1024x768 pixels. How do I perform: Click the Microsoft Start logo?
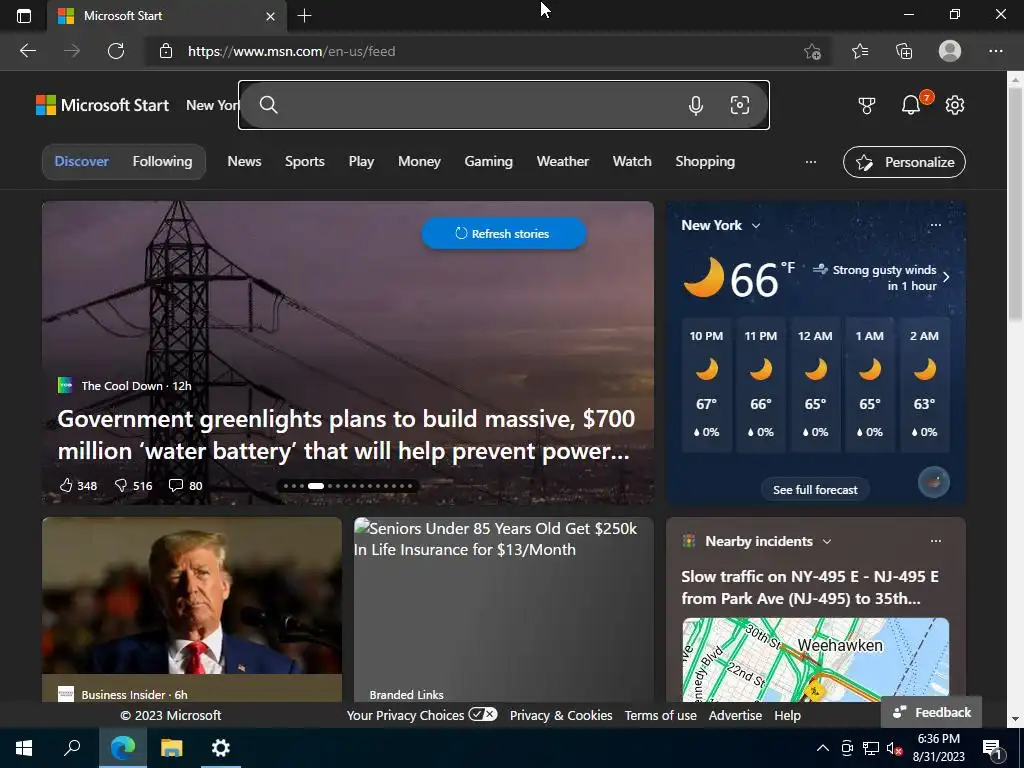click(x=103, y=105)
